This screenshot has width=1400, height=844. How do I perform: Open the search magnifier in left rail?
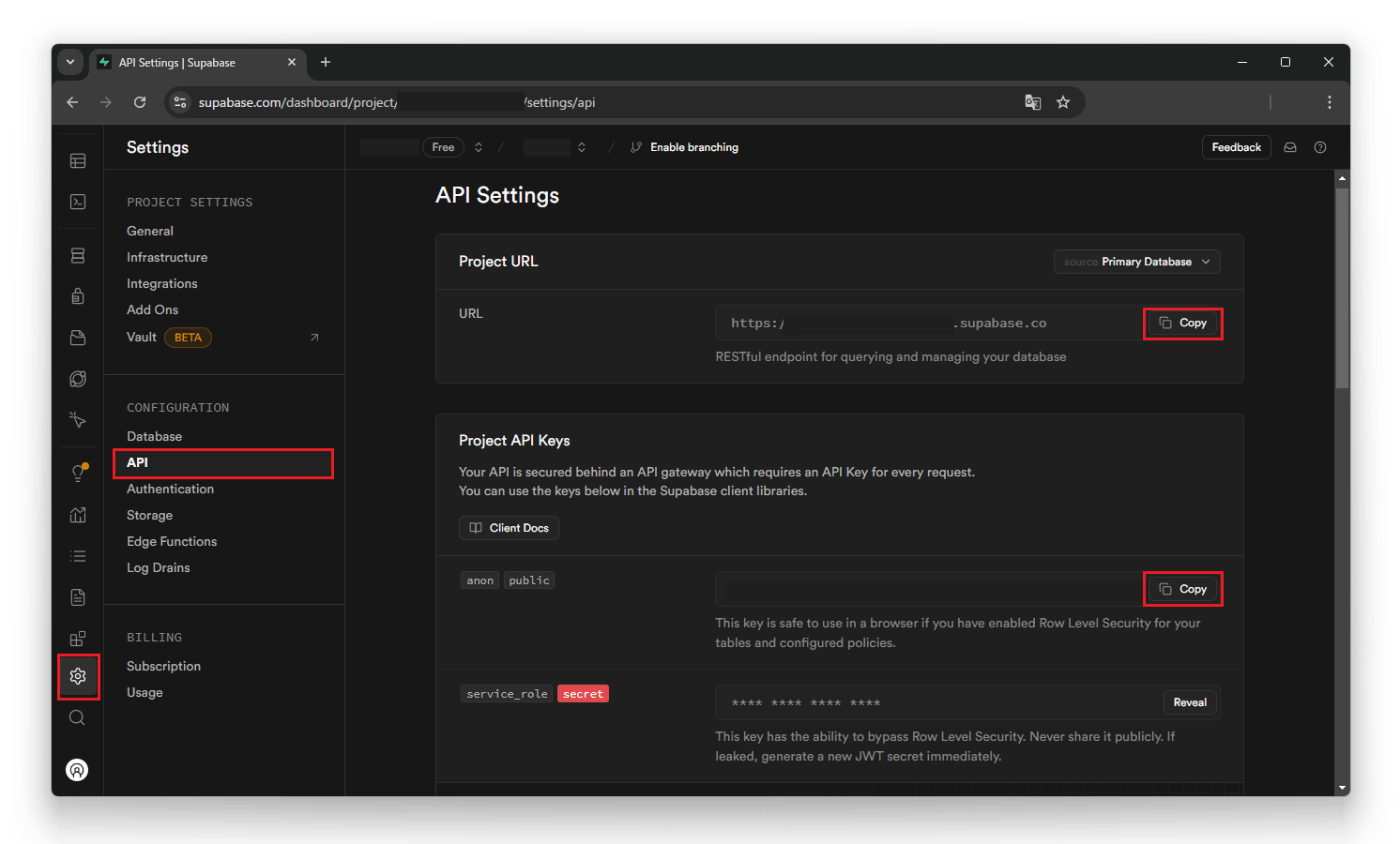coord(77,718)
